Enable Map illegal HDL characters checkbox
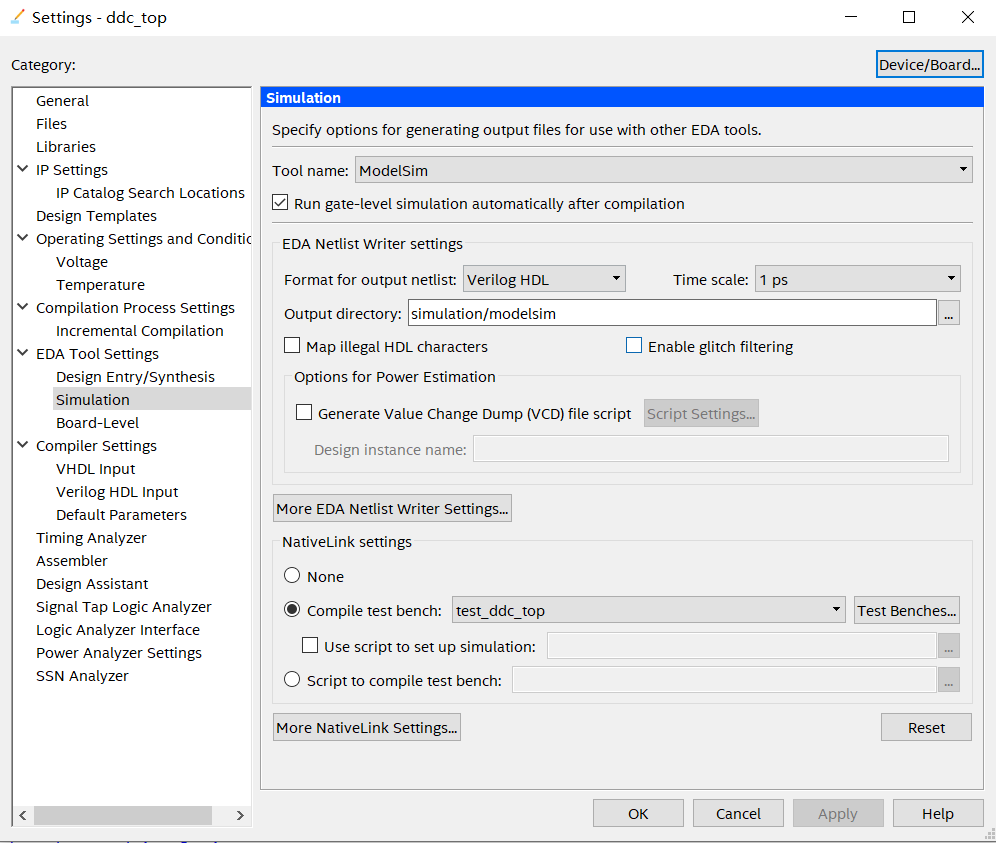 tap(292, 347)
